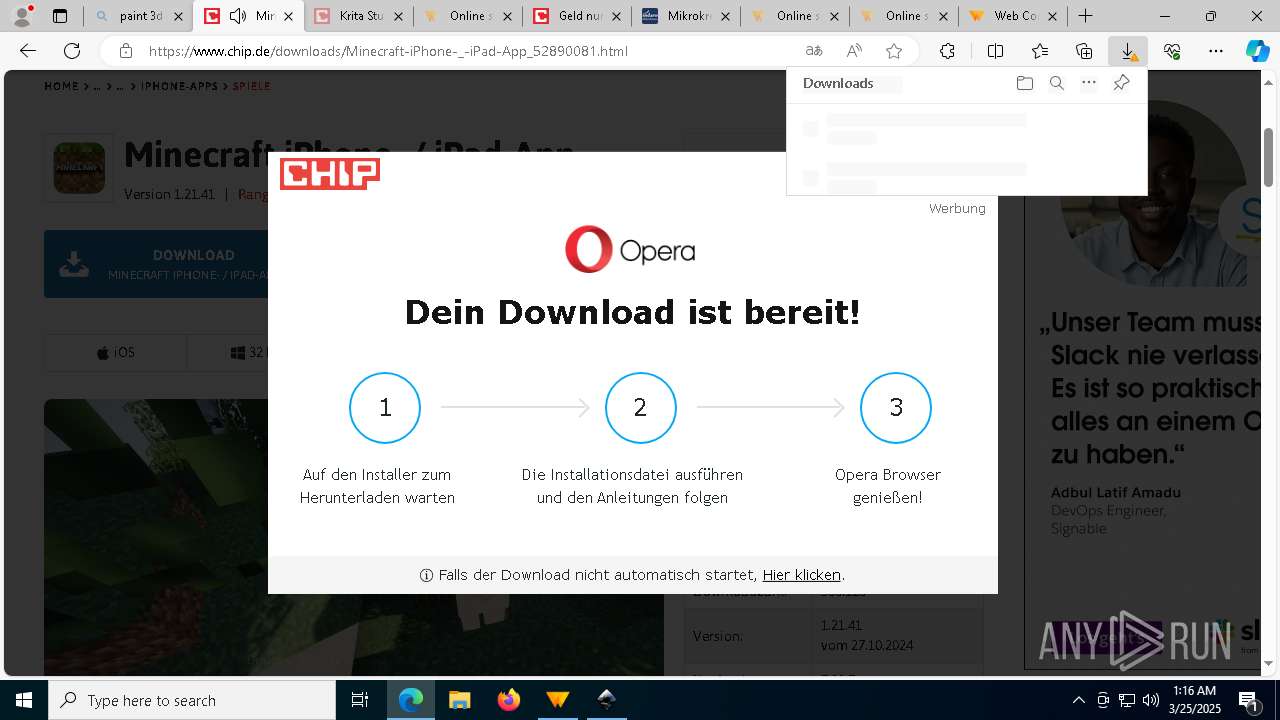Open a new browser tab
This screenshot has width=1280, height=720.
pyautogui.click(x=1085, y=16)
